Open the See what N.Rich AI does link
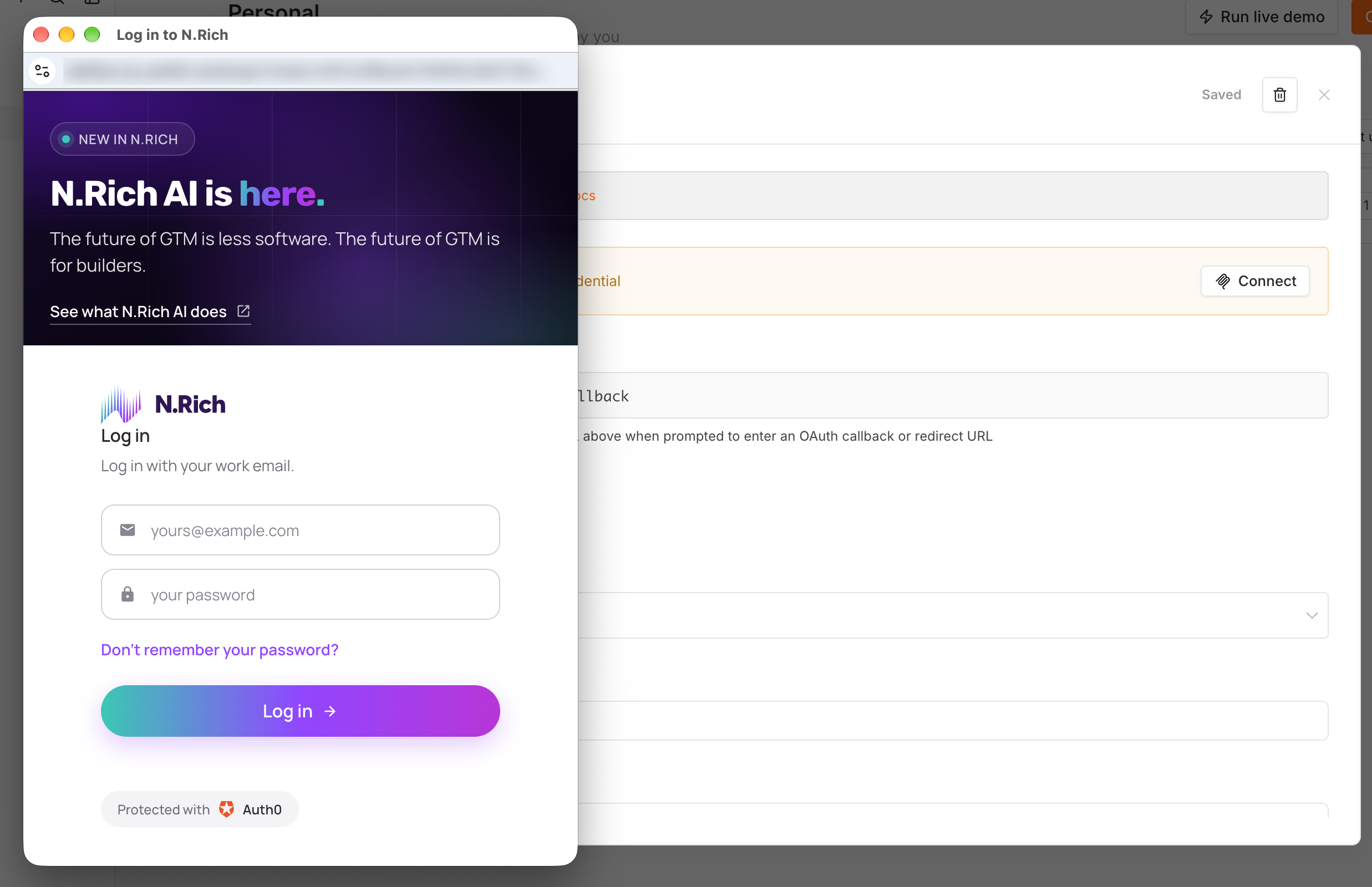This screenshot has width=1372, height=887. coord(150,312)
